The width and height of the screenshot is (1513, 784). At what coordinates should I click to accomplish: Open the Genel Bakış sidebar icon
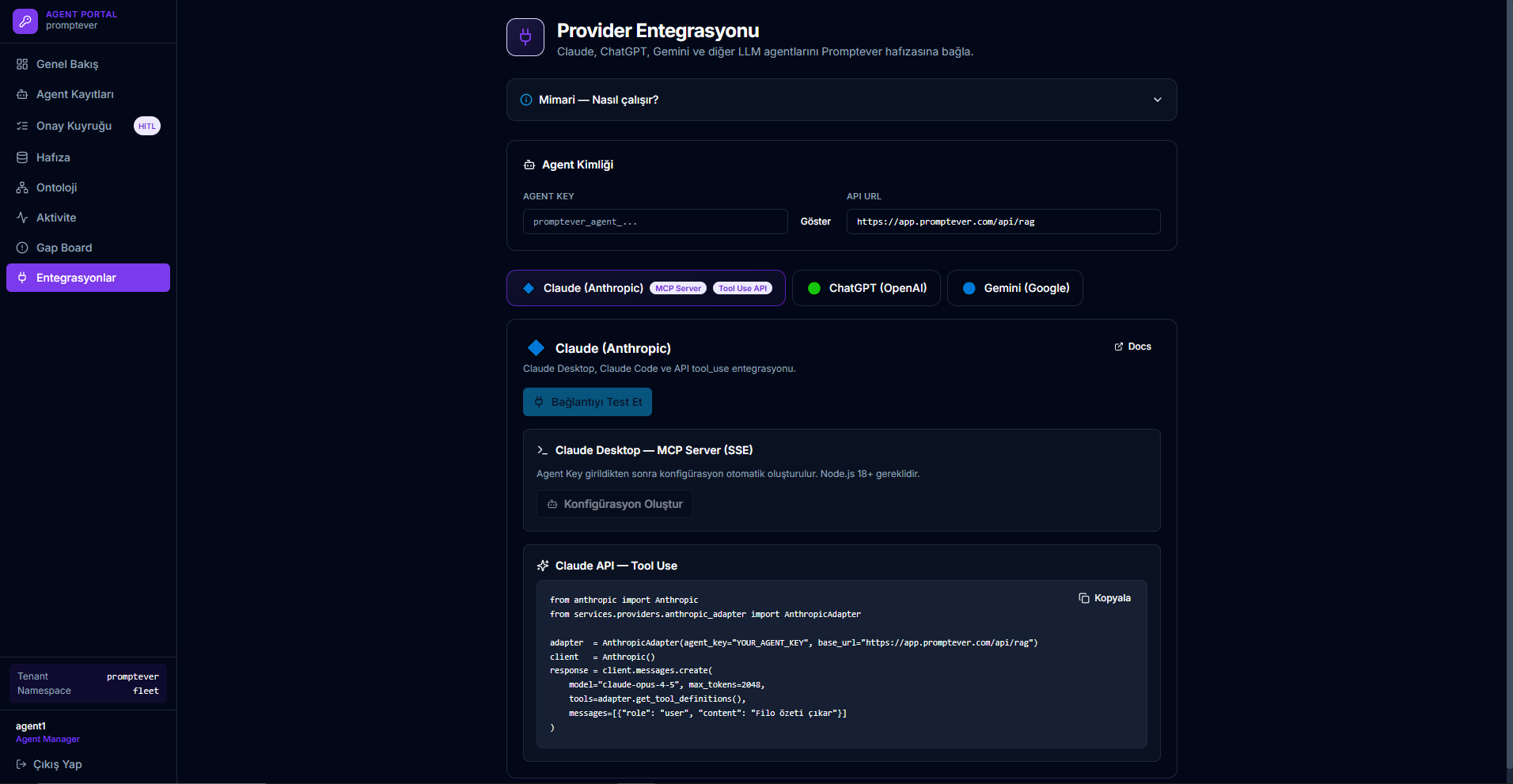(x=21, y=64)
